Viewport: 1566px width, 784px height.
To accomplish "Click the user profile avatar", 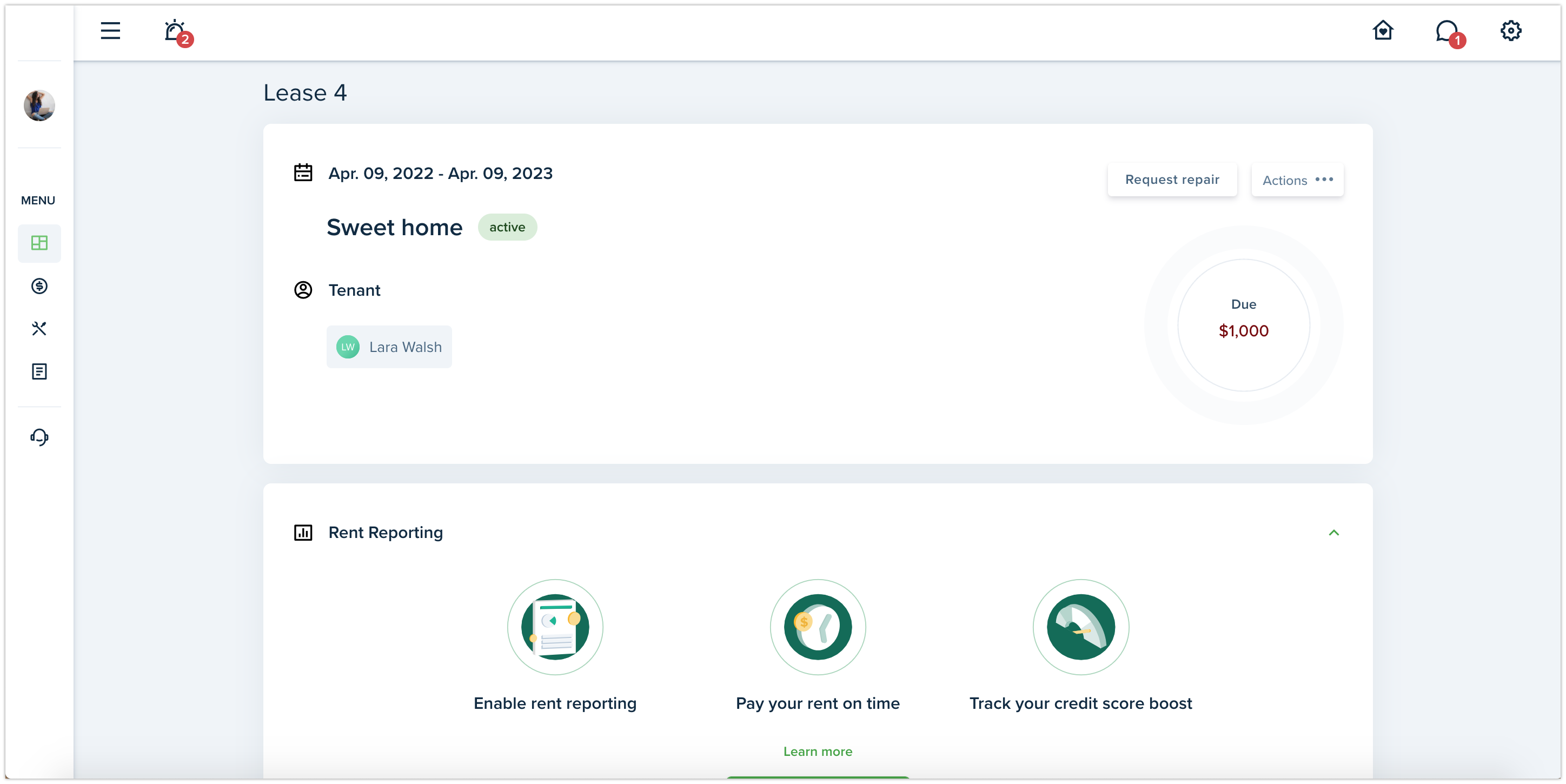I will pyautogui.click(x=39, y=105).
